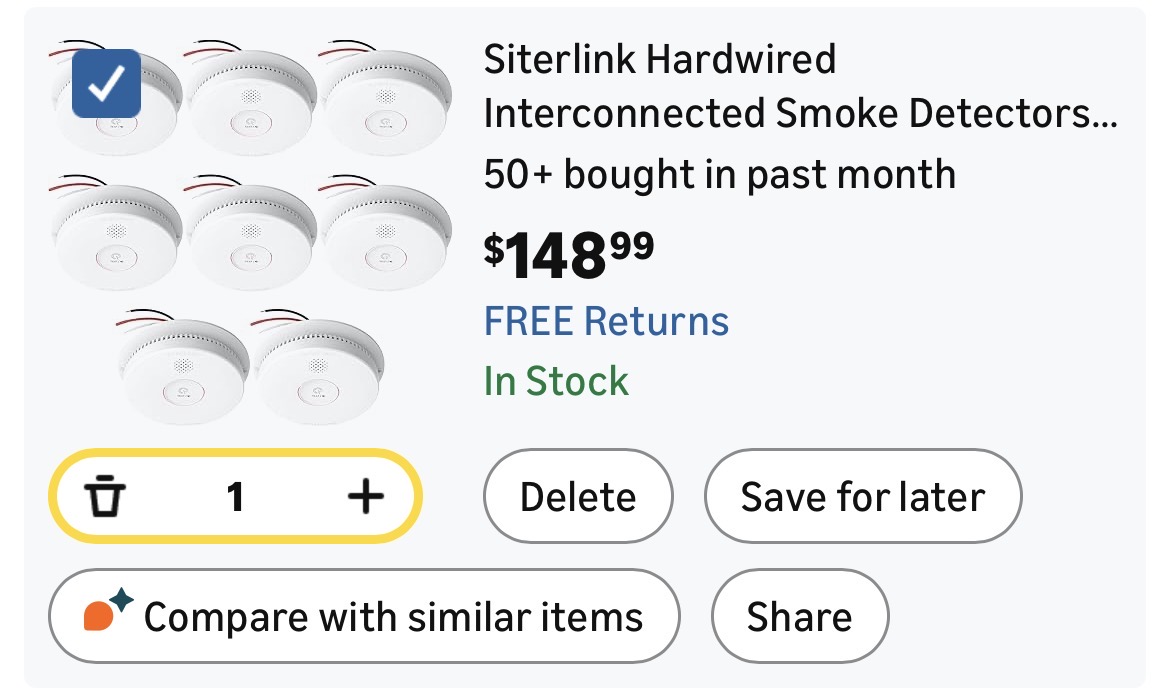
Task: Click the quantity number 1
Action: pos(235,496)
